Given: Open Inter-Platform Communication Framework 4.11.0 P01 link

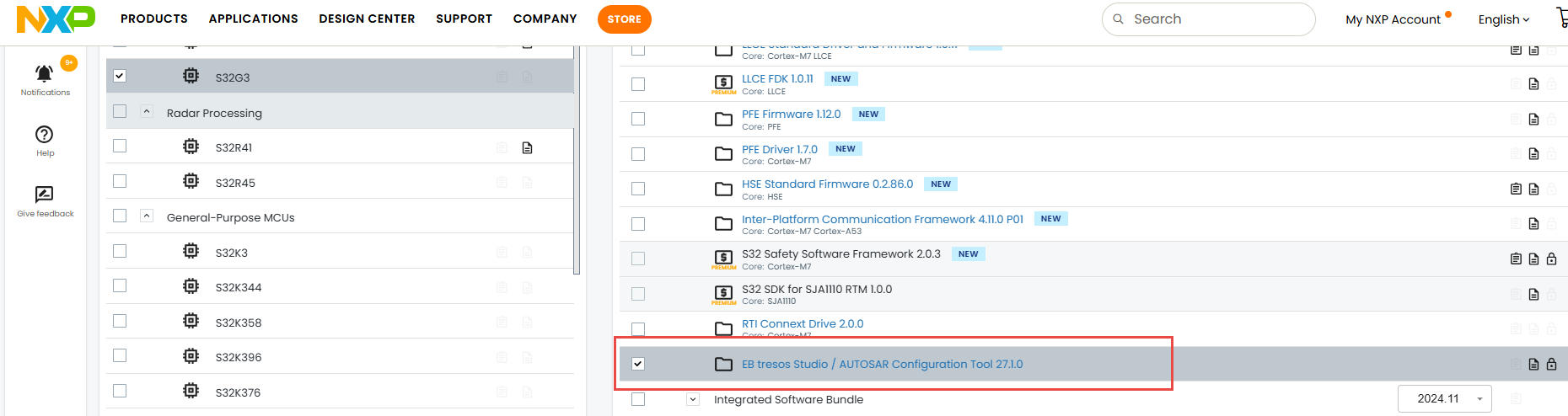Looking at the screenshot, I should pos(883,219).
